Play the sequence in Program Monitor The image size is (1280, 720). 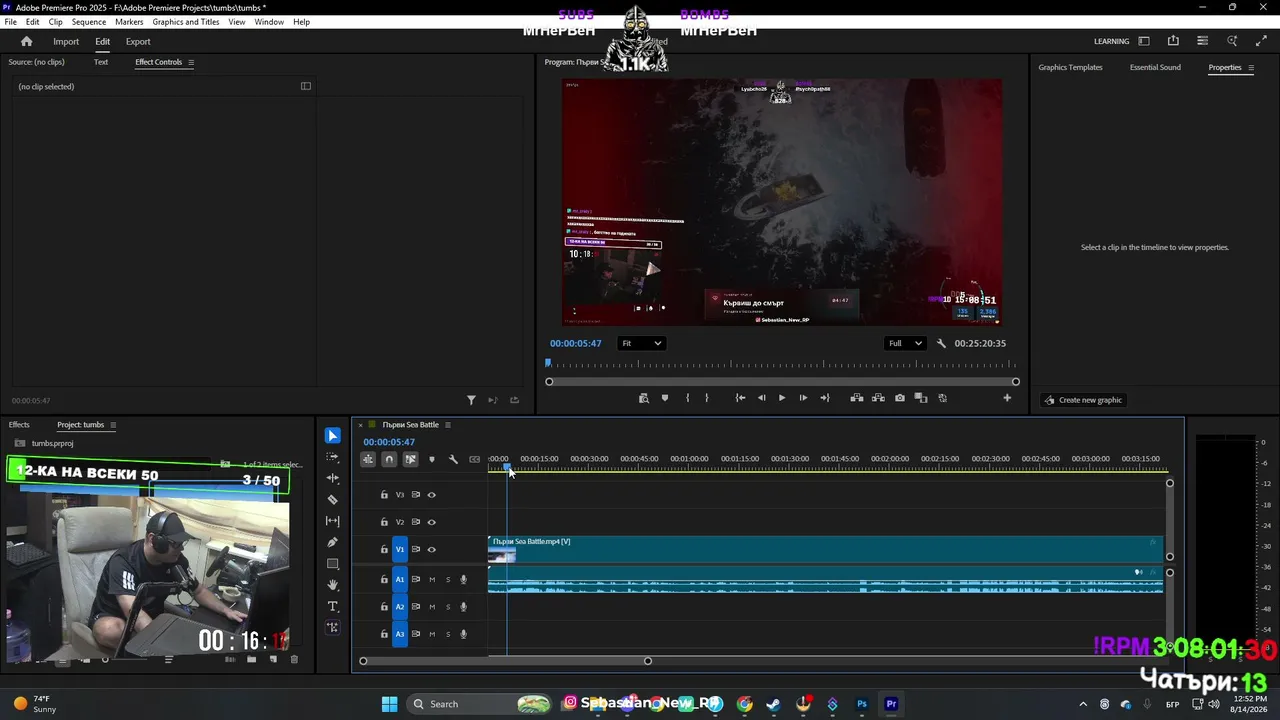(782, 398)
